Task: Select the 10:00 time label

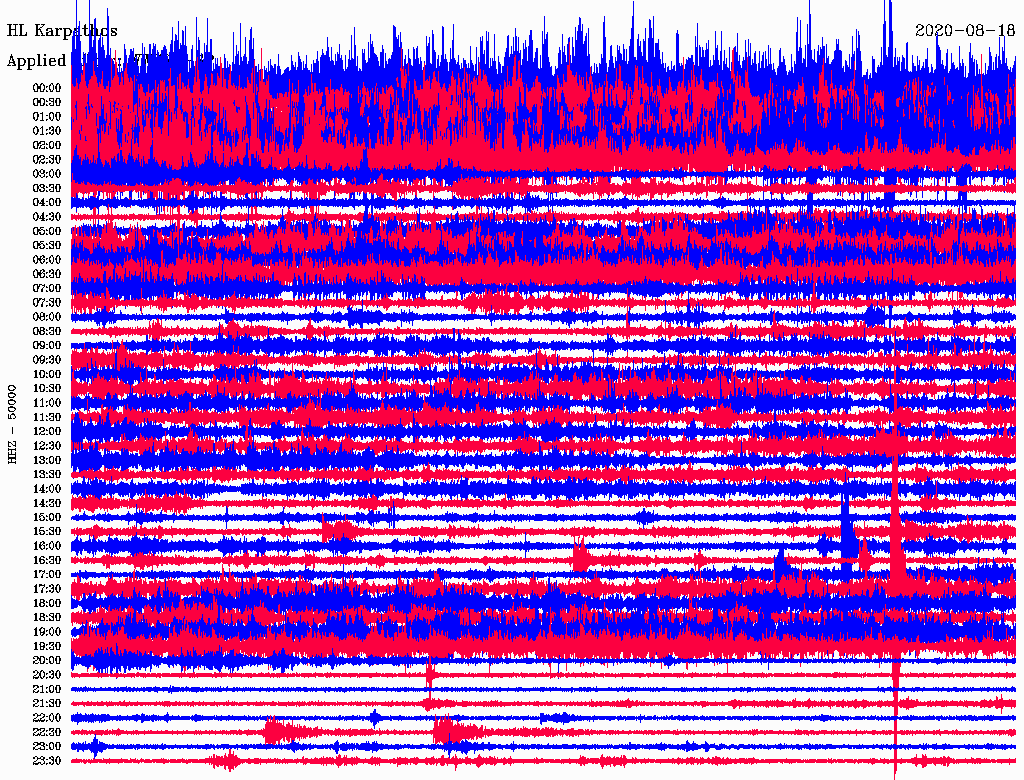Action: pos(47,374)
